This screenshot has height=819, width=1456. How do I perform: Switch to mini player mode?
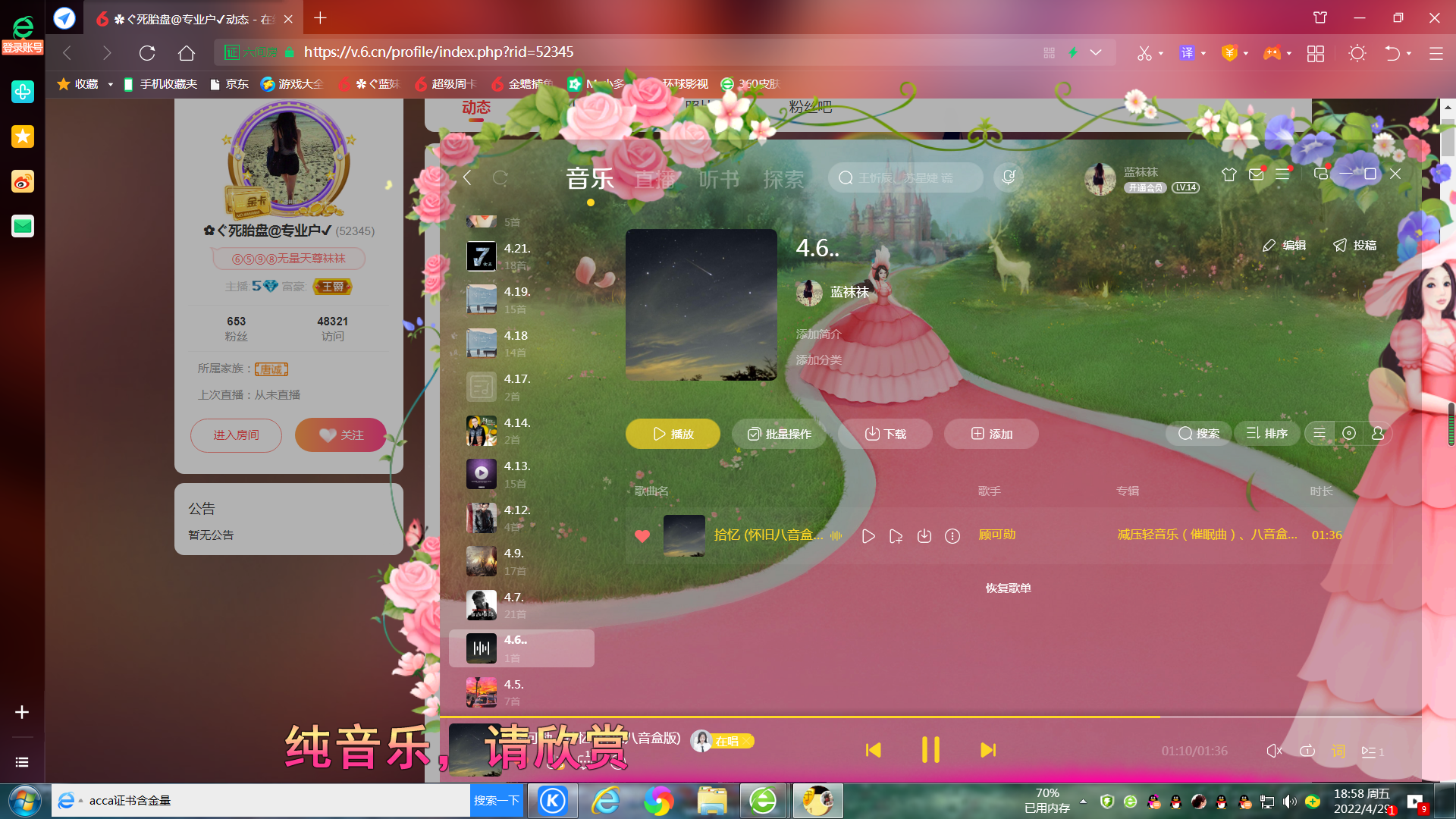1320,174
